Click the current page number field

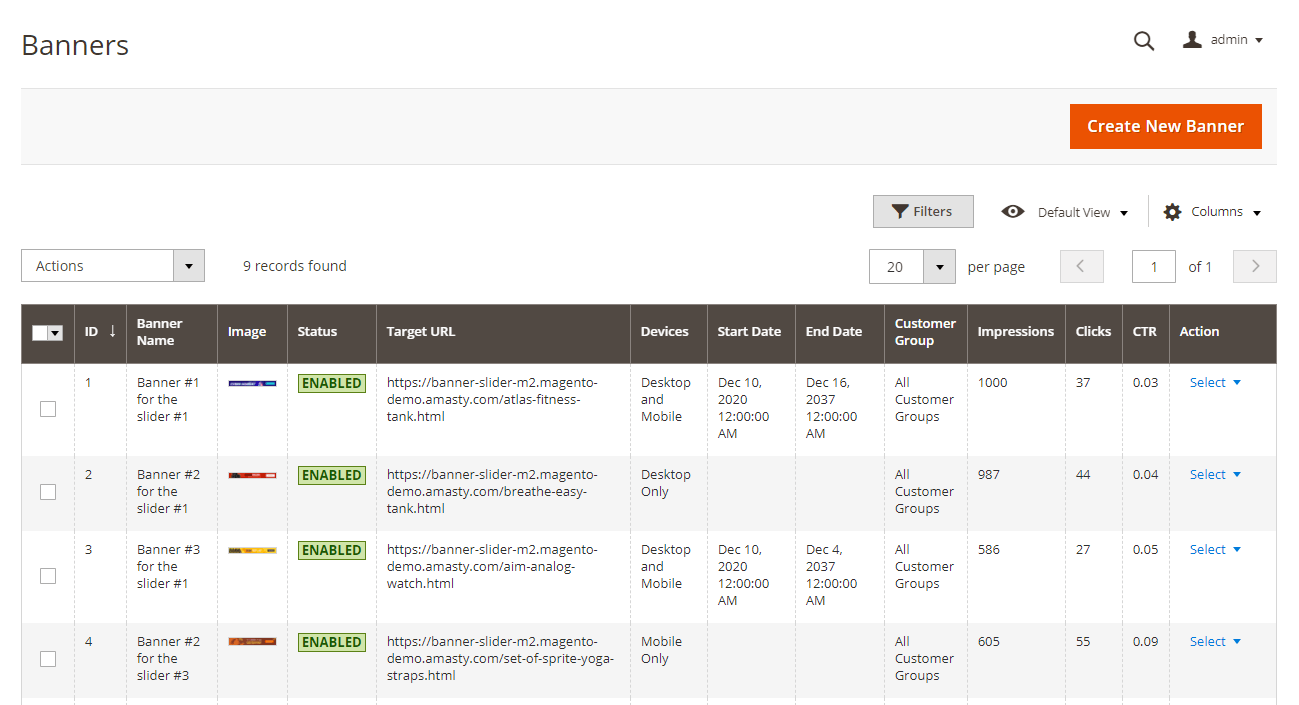click(1153, 267)
